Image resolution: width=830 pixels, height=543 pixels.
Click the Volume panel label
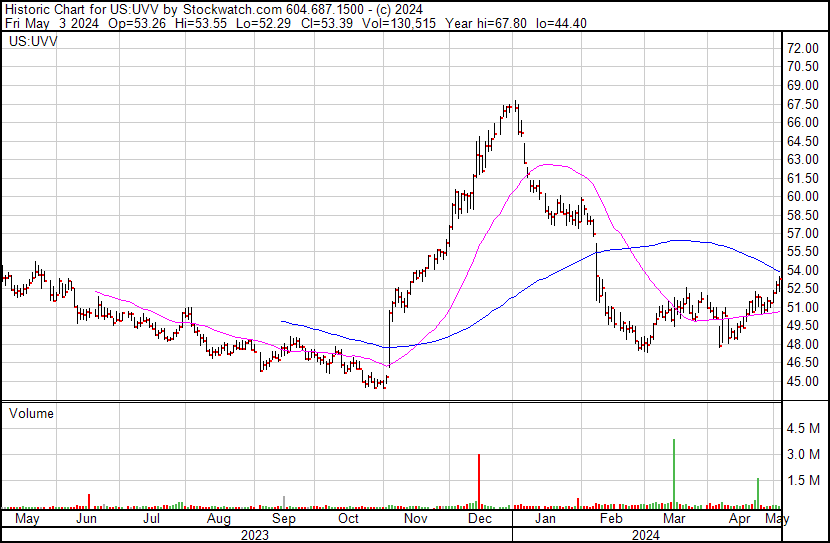pos(31,413)
